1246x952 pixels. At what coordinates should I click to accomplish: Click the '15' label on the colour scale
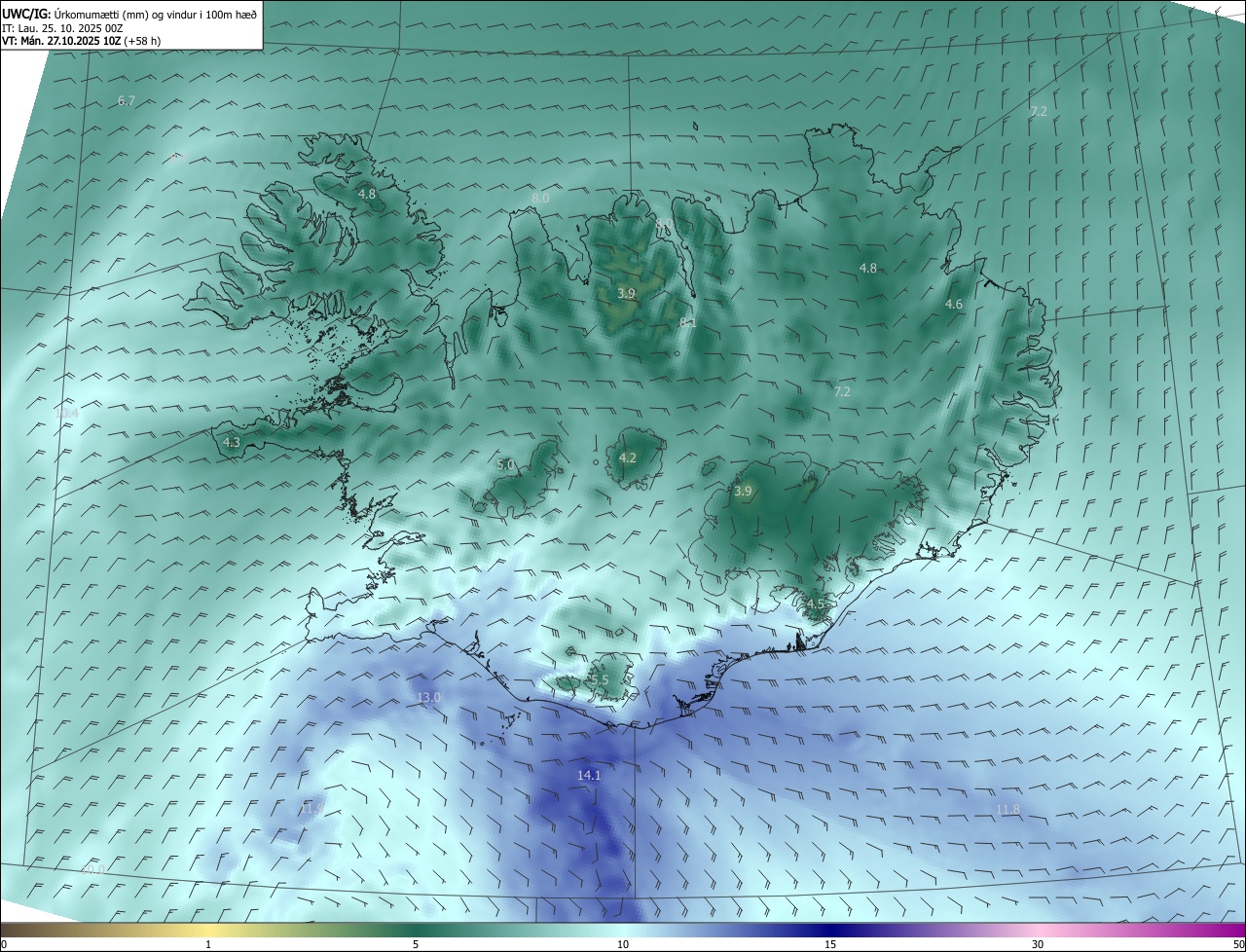tap(830, 945)
